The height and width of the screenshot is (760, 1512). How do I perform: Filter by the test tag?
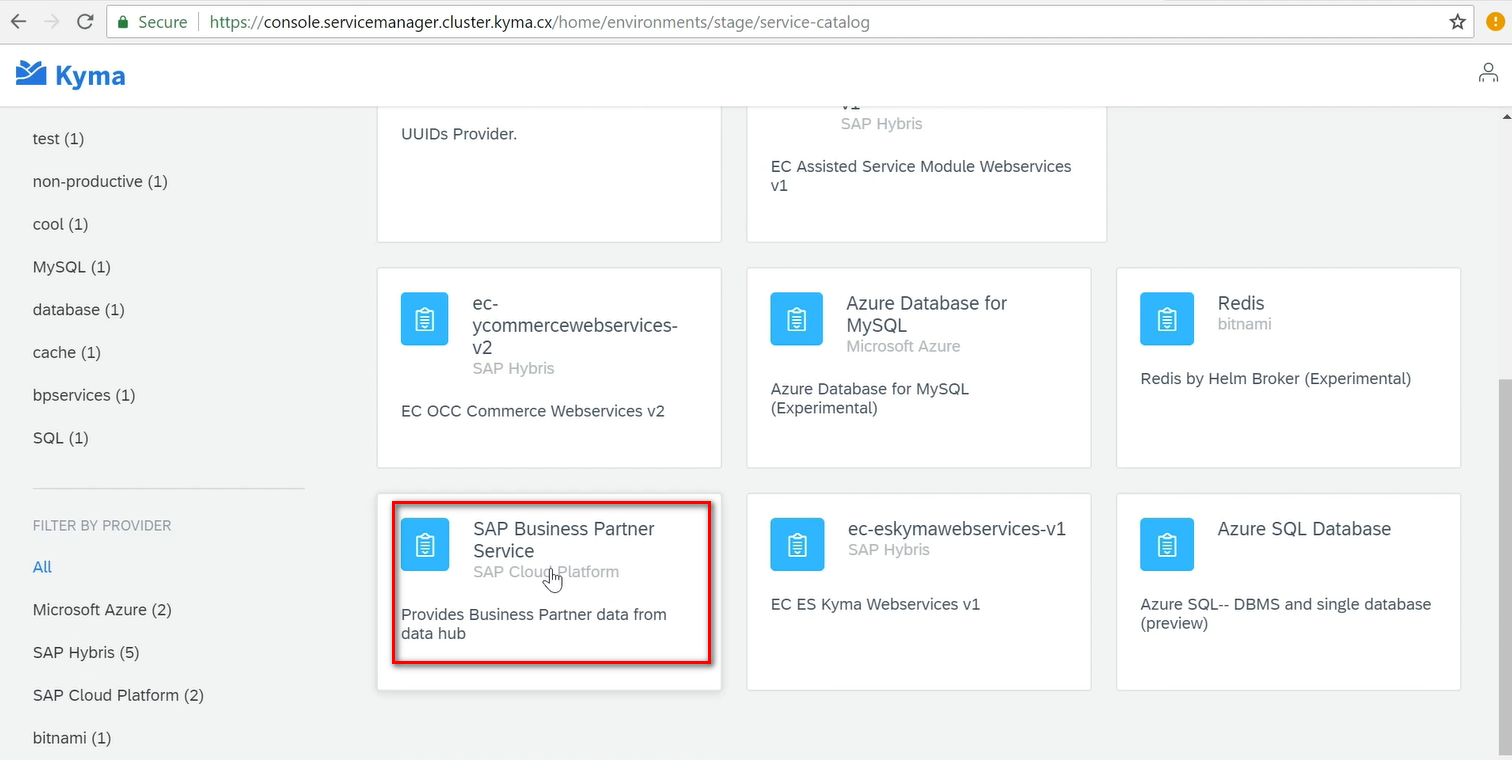[x=58, y=139]
